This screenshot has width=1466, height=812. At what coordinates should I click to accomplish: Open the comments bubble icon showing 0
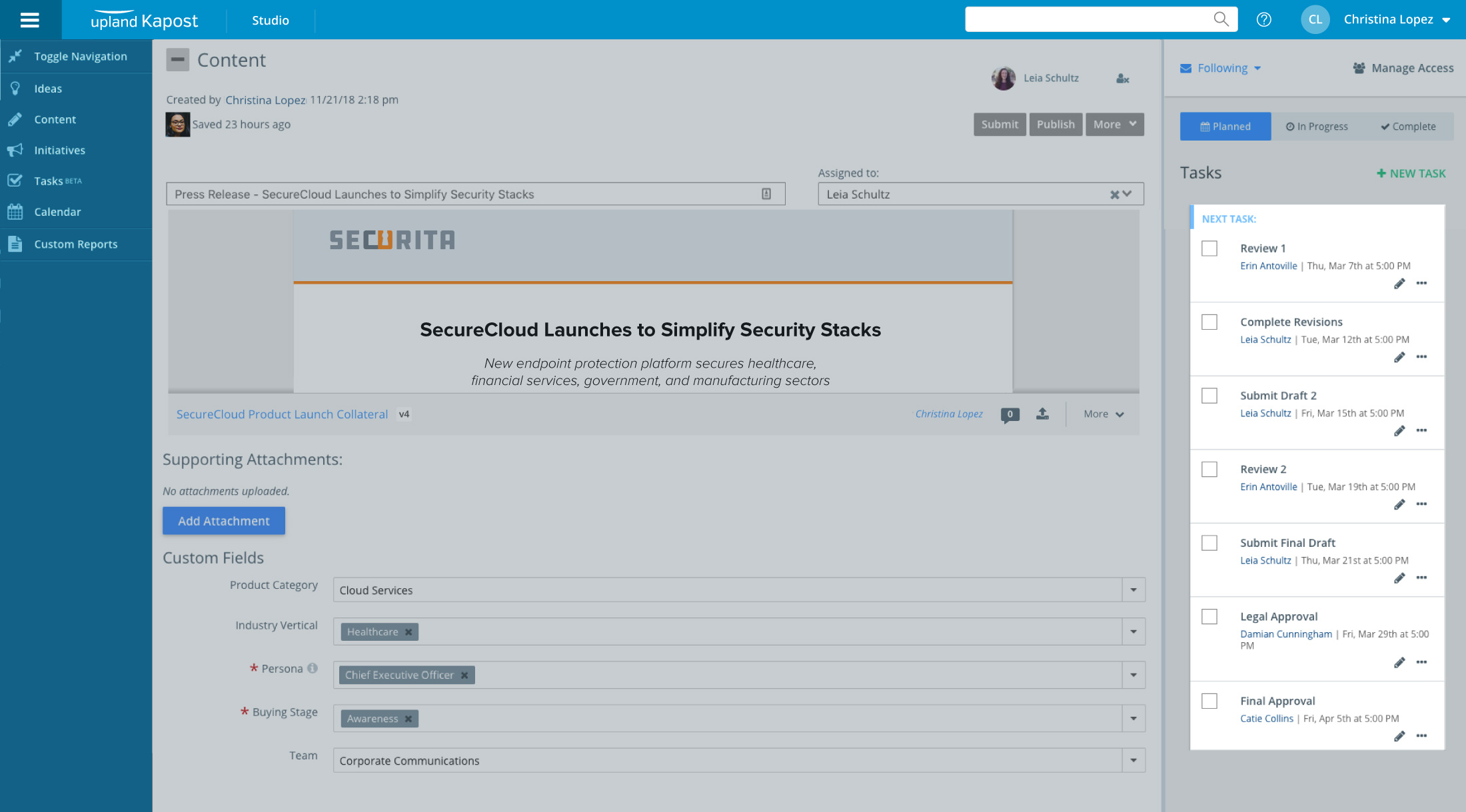[1010, 414]
